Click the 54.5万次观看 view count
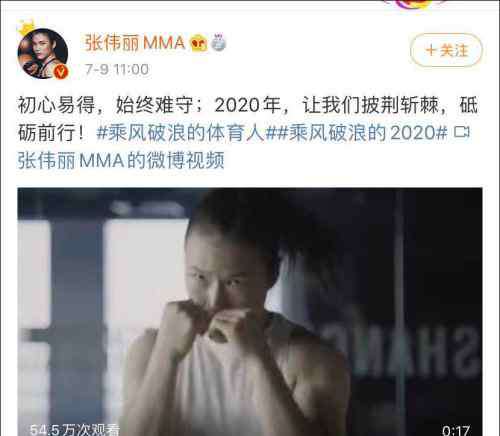This screenshot has height=436, width=500. pos(74,430)
